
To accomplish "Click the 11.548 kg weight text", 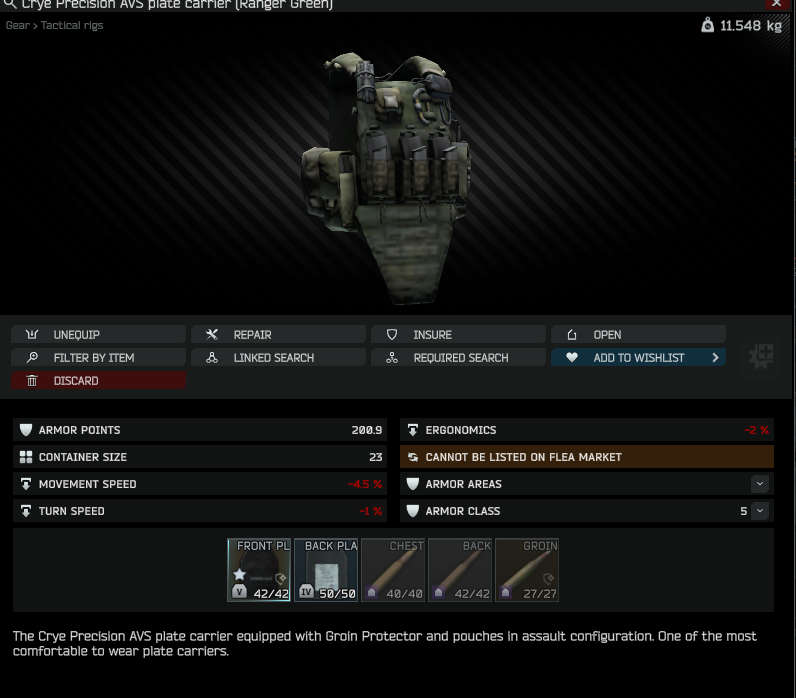I will point(751,25).
